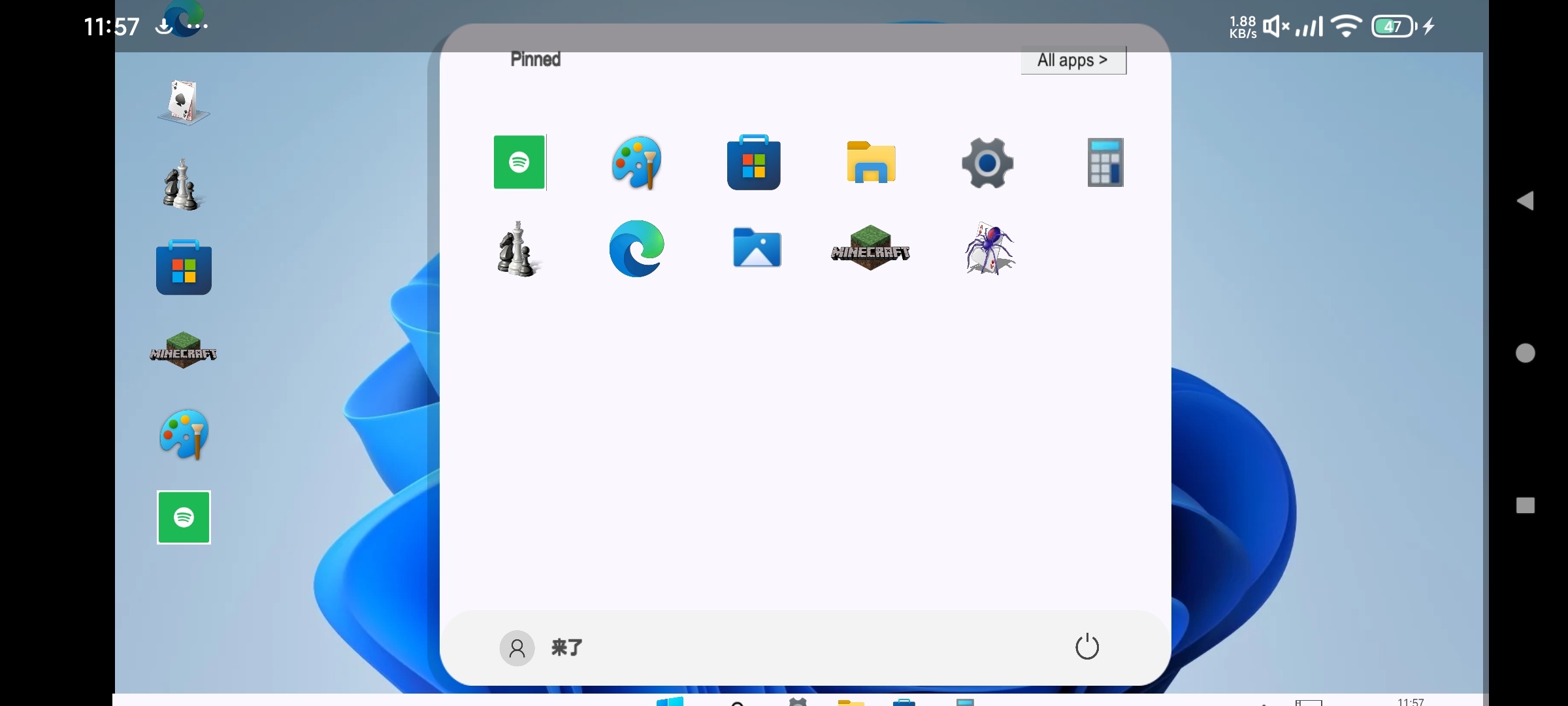1568x706 pixels.
Task: Open Settings gear in Start menu
Action: pos(987,163)
